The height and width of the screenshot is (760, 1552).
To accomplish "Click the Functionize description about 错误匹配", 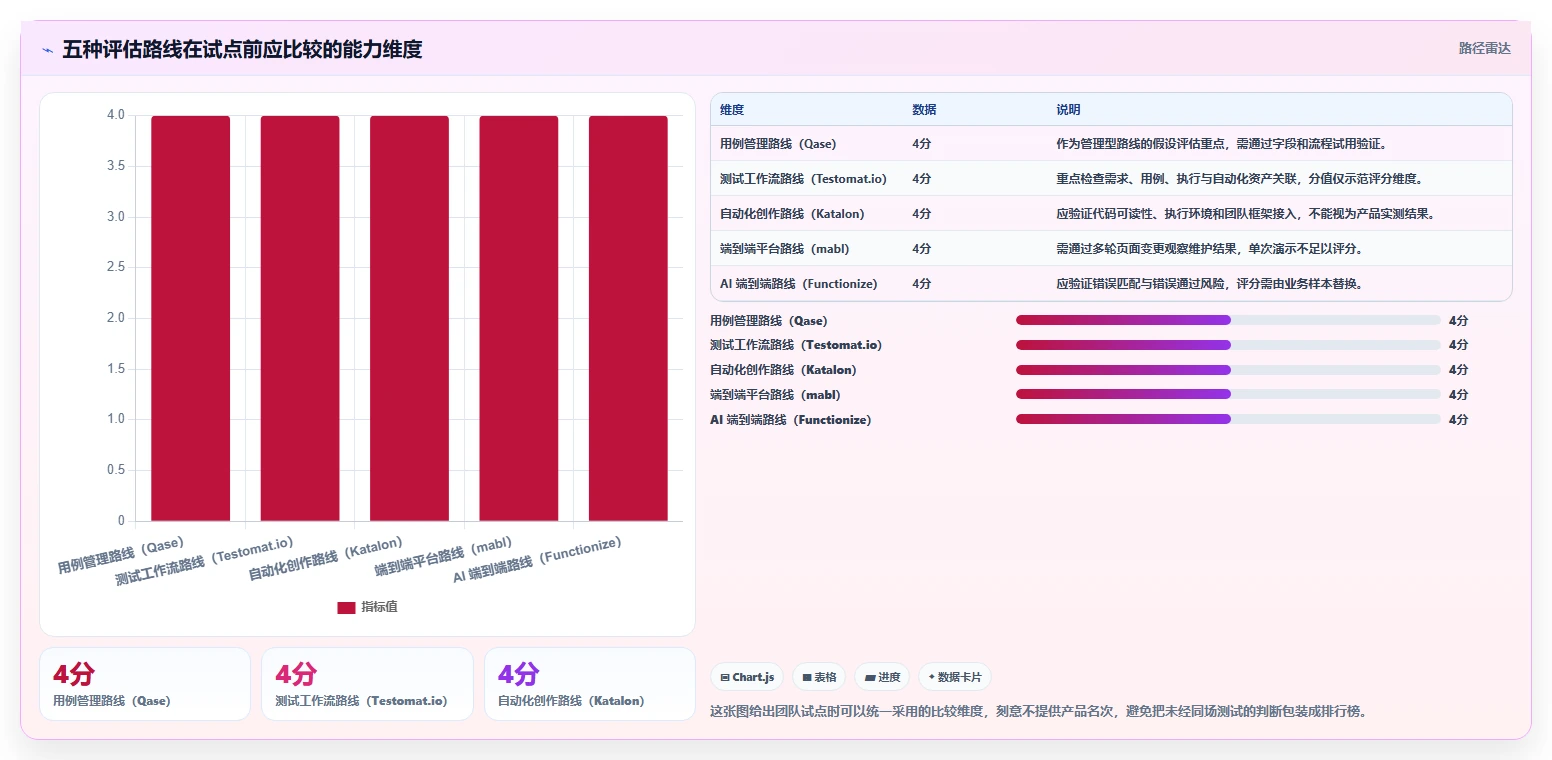I will click(x=1209, y=284).
